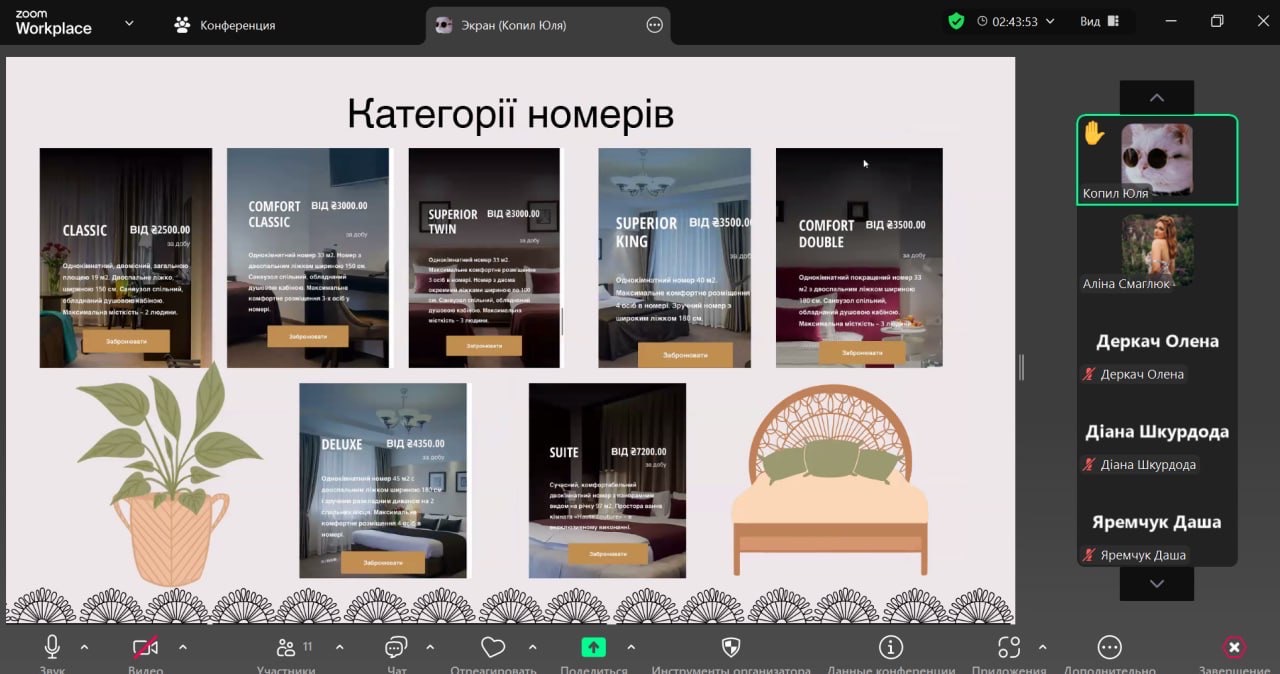Start video with the Видео camera icon
The height and width of the screenshot is (674, 1280).
[x=145, y=646]
